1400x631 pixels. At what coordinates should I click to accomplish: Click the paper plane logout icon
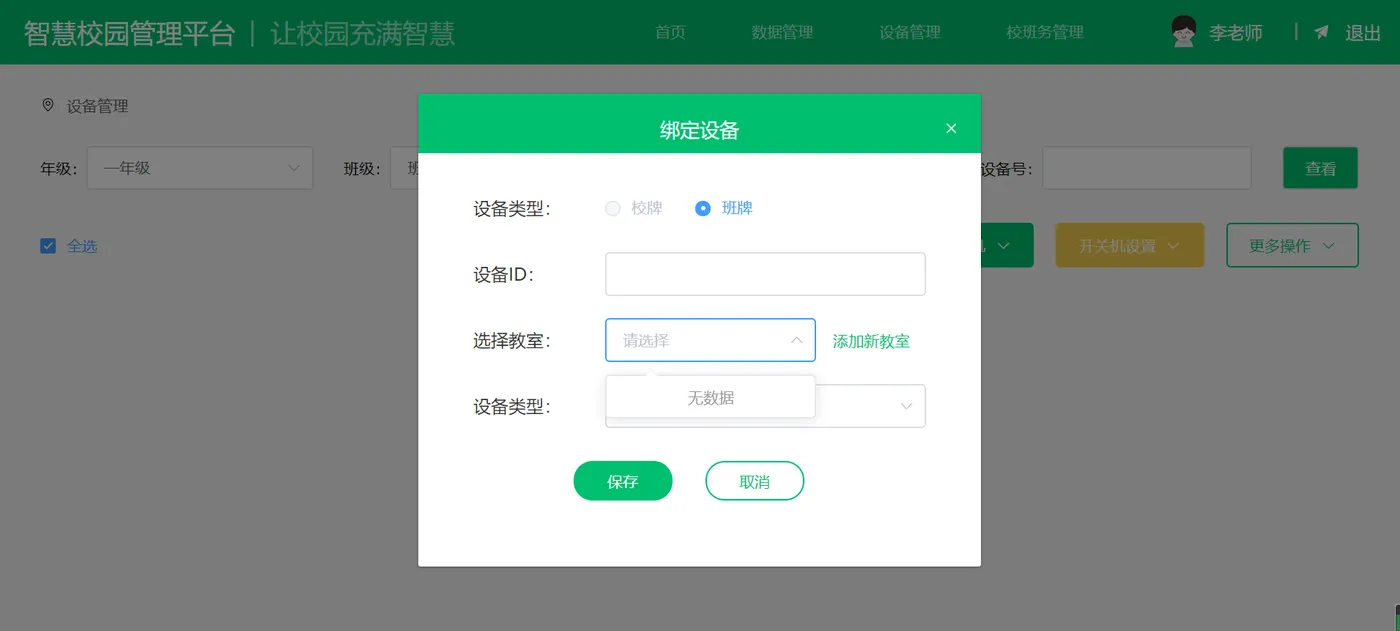1322,32
